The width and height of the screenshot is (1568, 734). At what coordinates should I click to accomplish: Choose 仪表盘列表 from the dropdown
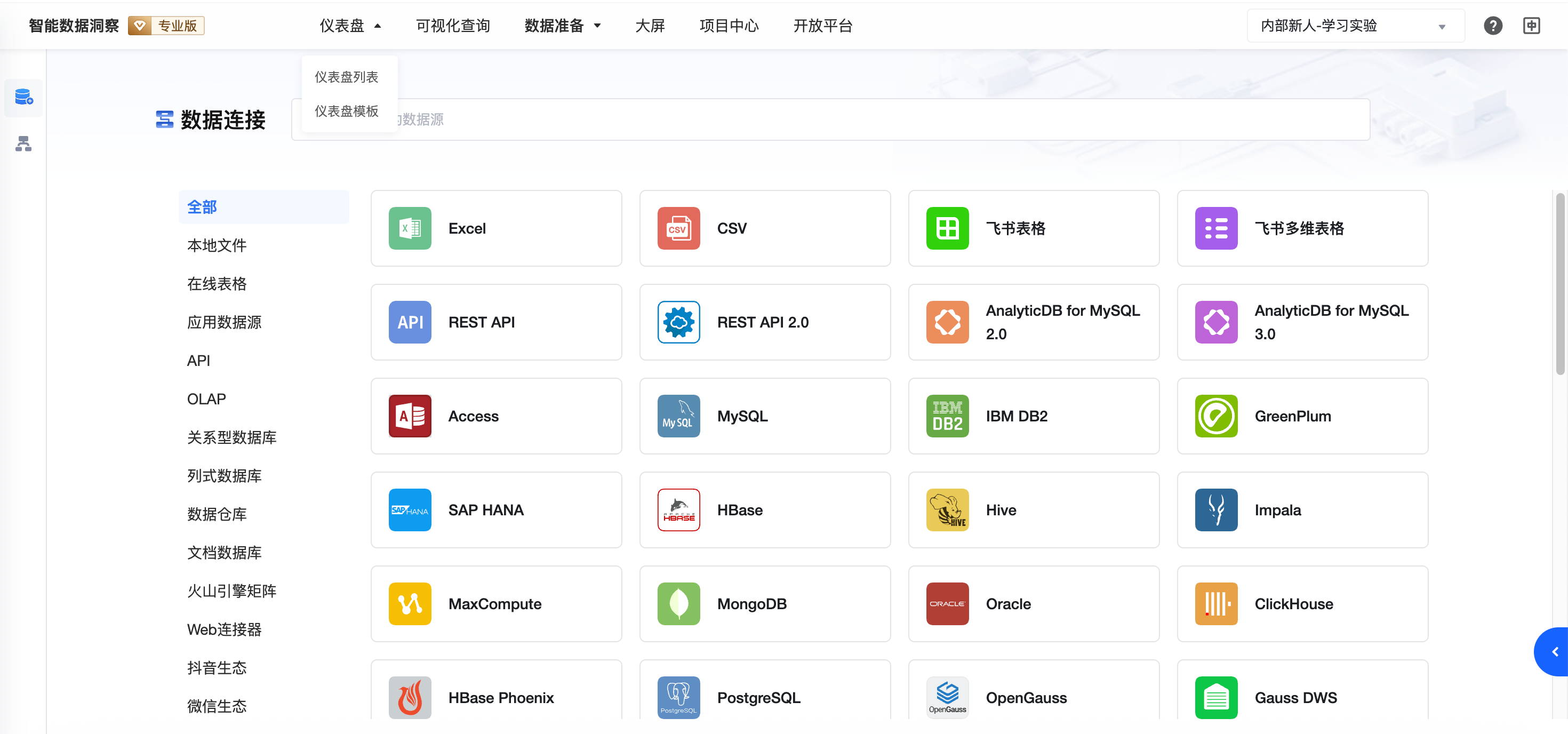click(x=346, y=77)
